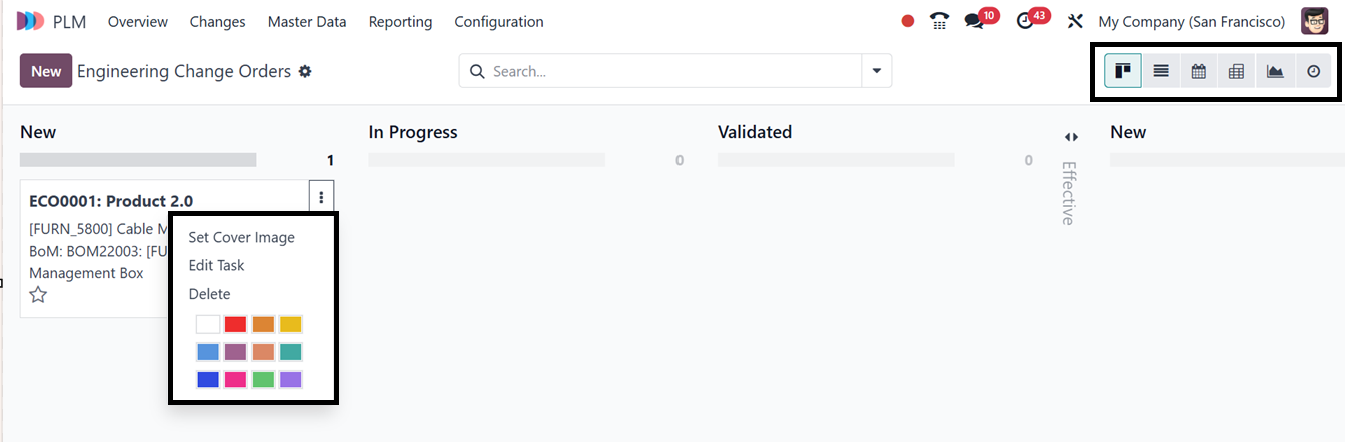
Task: Open the conversations chat icon
Action: pyautogui.click(x=973, y=21)
